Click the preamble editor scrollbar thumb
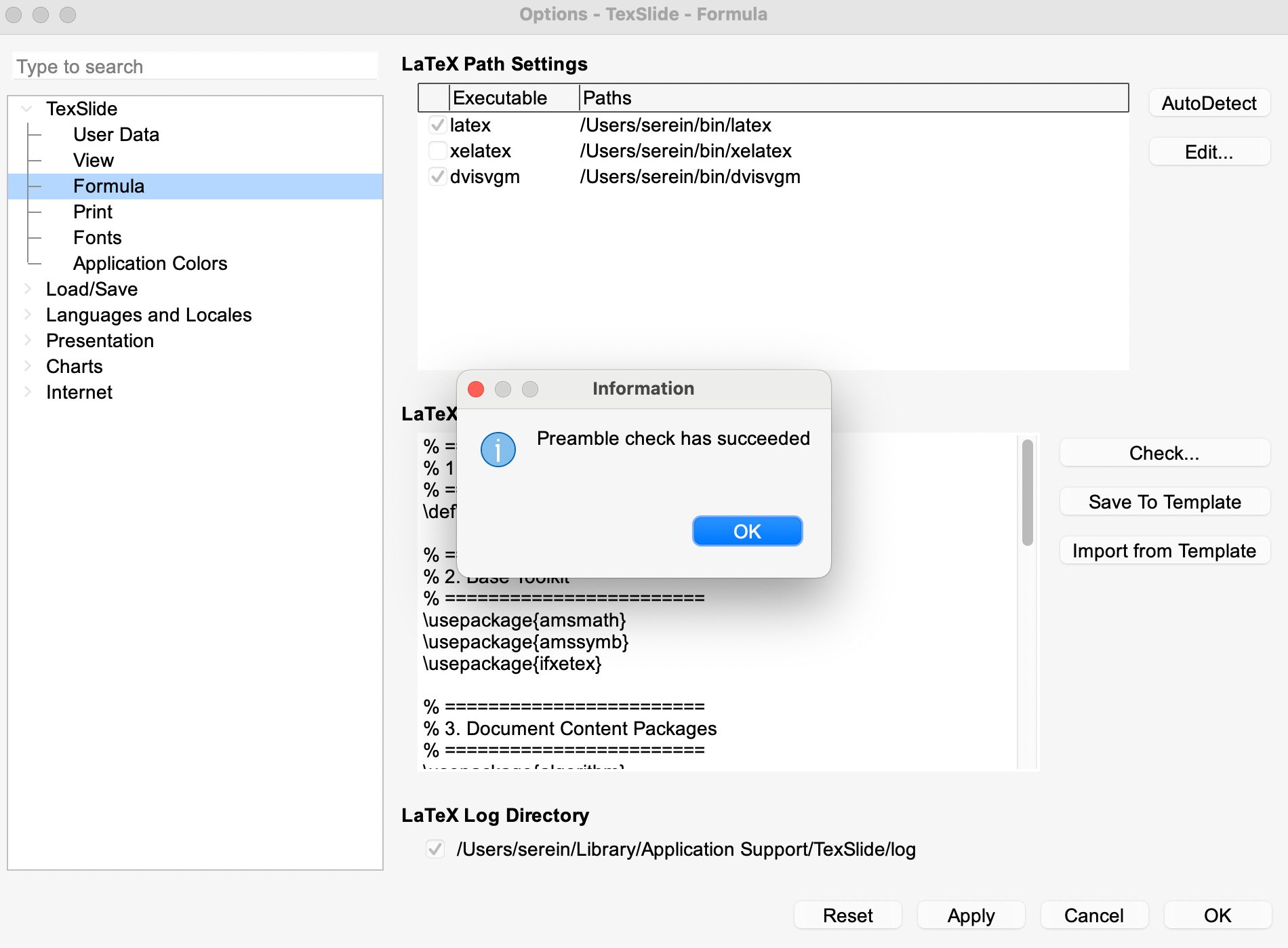This screenshot has height=948, width=1288. click(x=1028, y=492)
